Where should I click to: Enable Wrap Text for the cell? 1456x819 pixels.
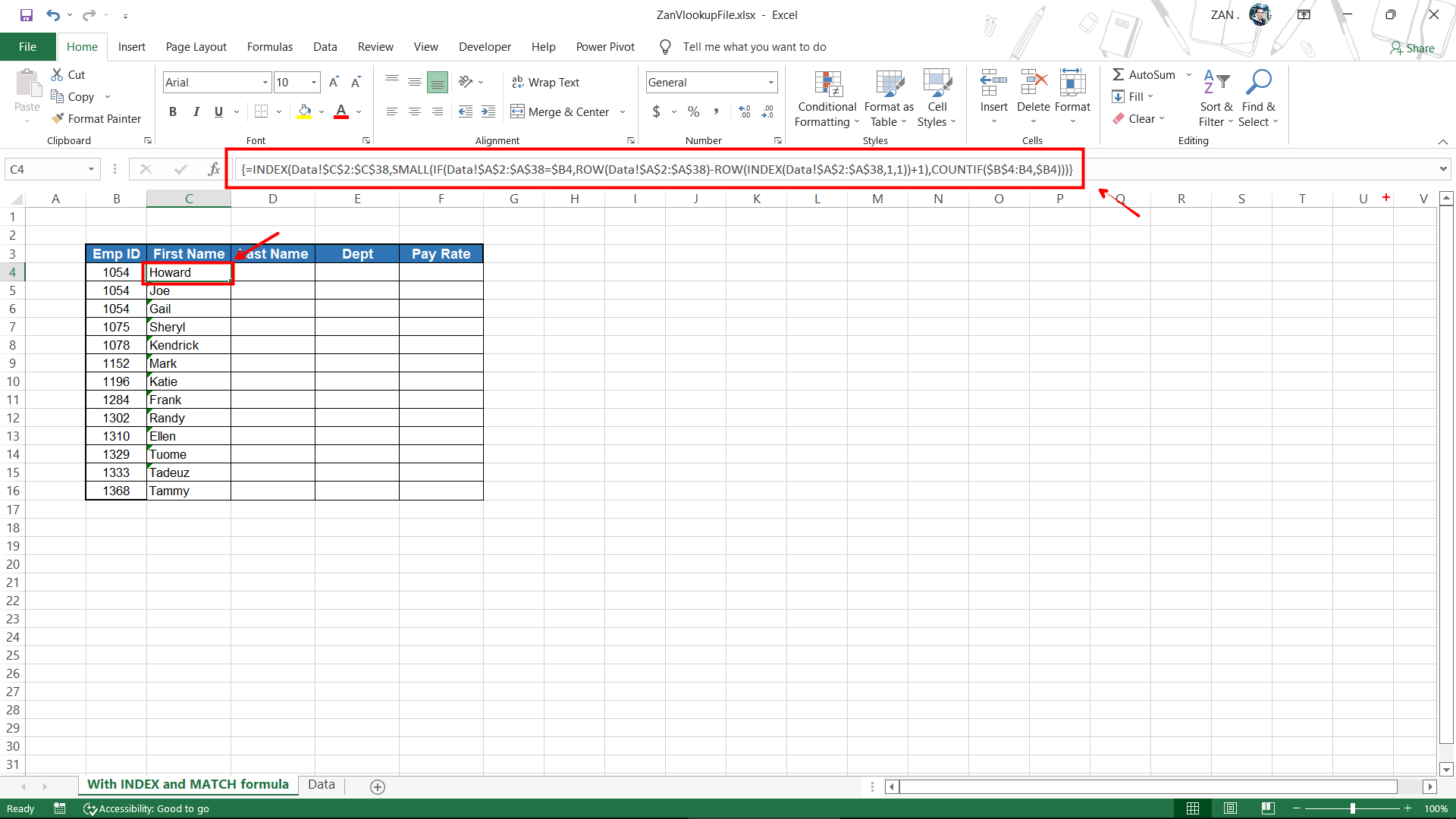545,82
